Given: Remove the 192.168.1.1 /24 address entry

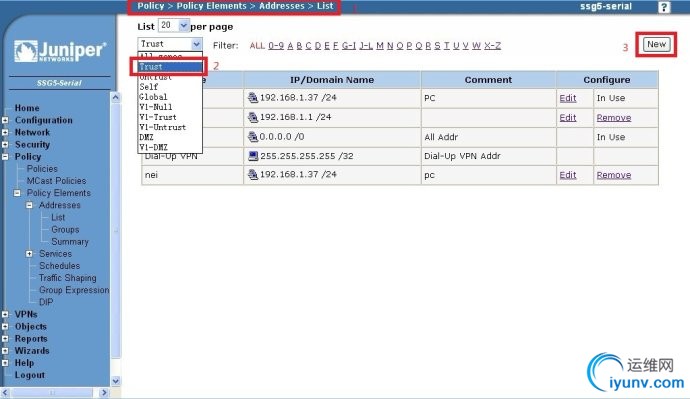Looking at the screenshot, I should coord(614,117).
